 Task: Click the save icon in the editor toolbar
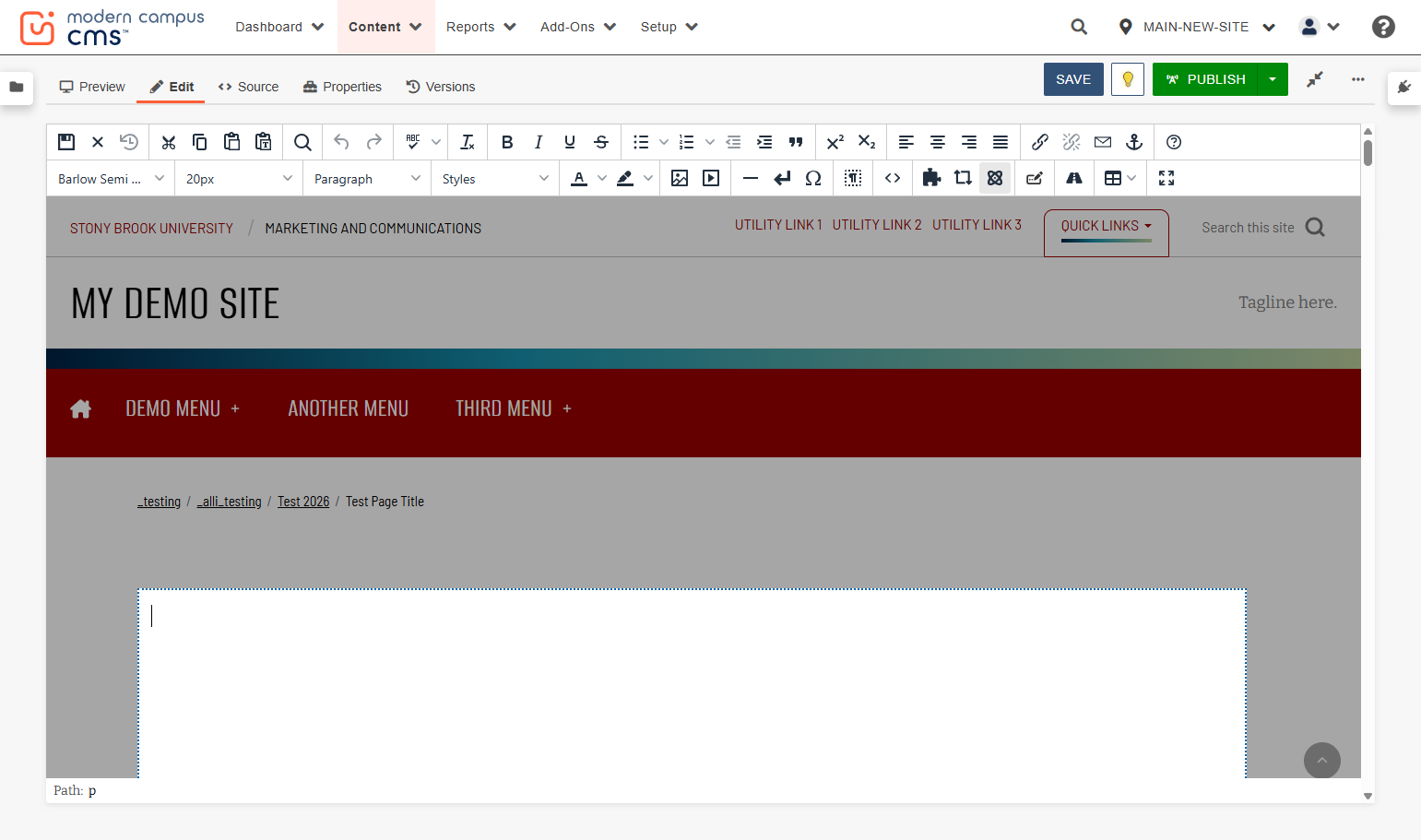tap(66, 142)
